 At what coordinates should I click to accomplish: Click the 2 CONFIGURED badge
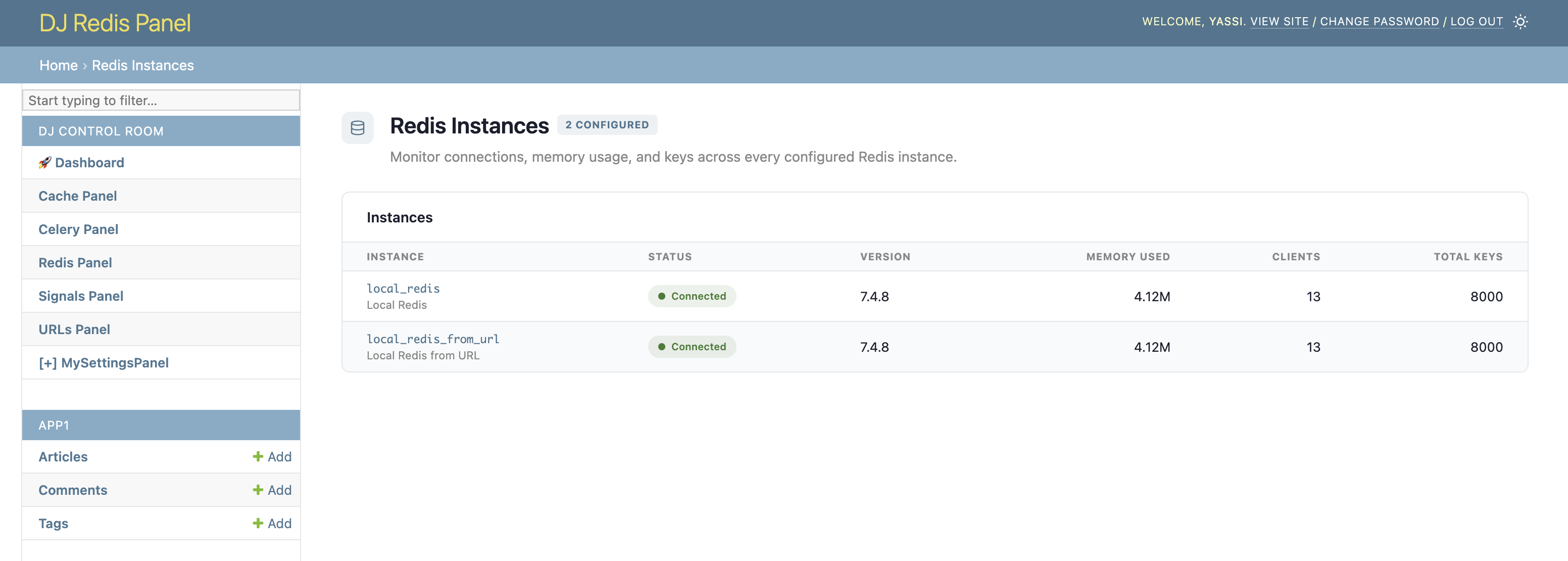(607, 125)
